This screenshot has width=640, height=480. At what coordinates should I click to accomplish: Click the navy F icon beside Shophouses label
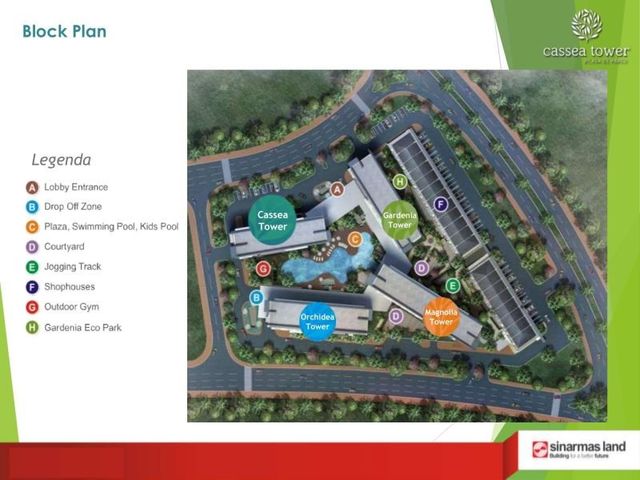tap(32, 287)
